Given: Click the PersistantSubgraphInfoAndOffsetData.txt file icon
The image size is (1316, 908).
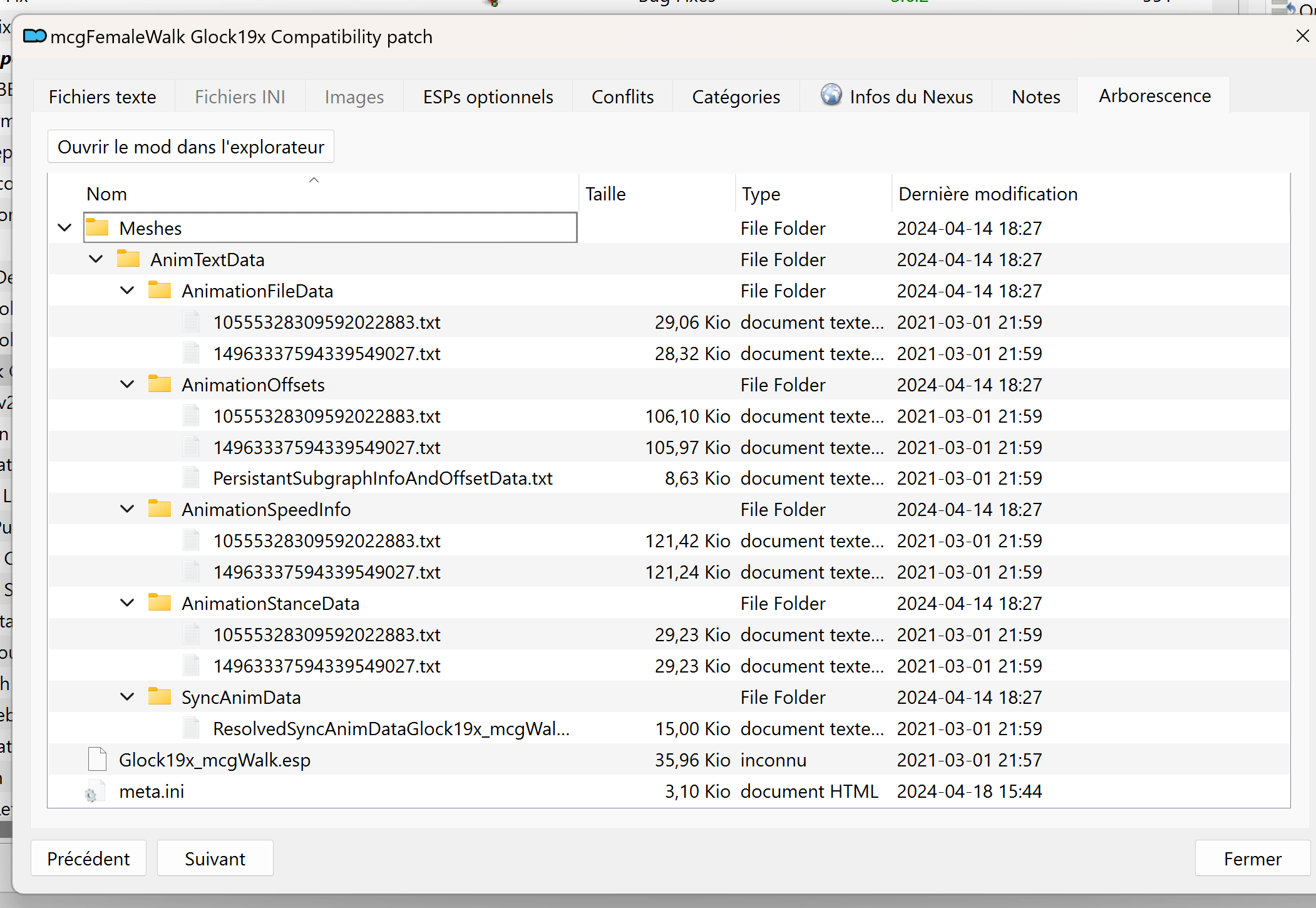Looking at the screenshot, I should coord(191,478).
